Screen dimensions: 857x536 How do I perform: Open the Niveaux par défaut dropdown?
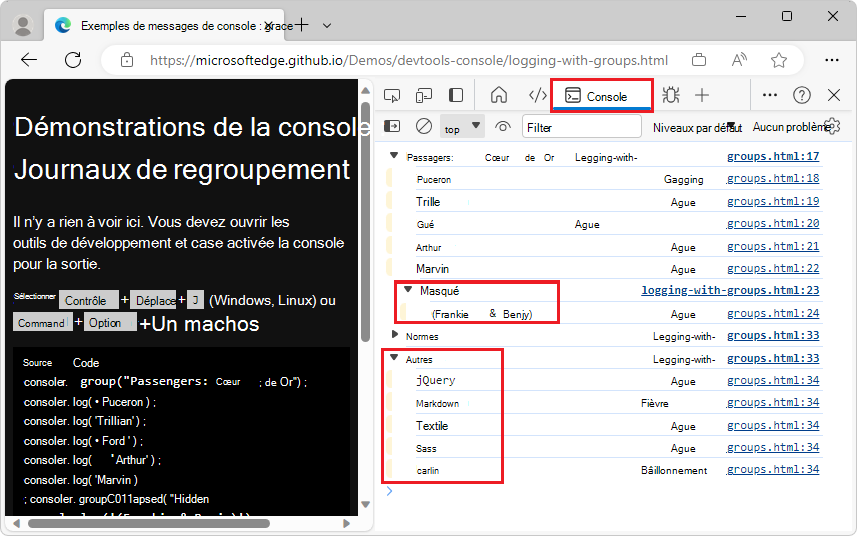pos(697,128)
